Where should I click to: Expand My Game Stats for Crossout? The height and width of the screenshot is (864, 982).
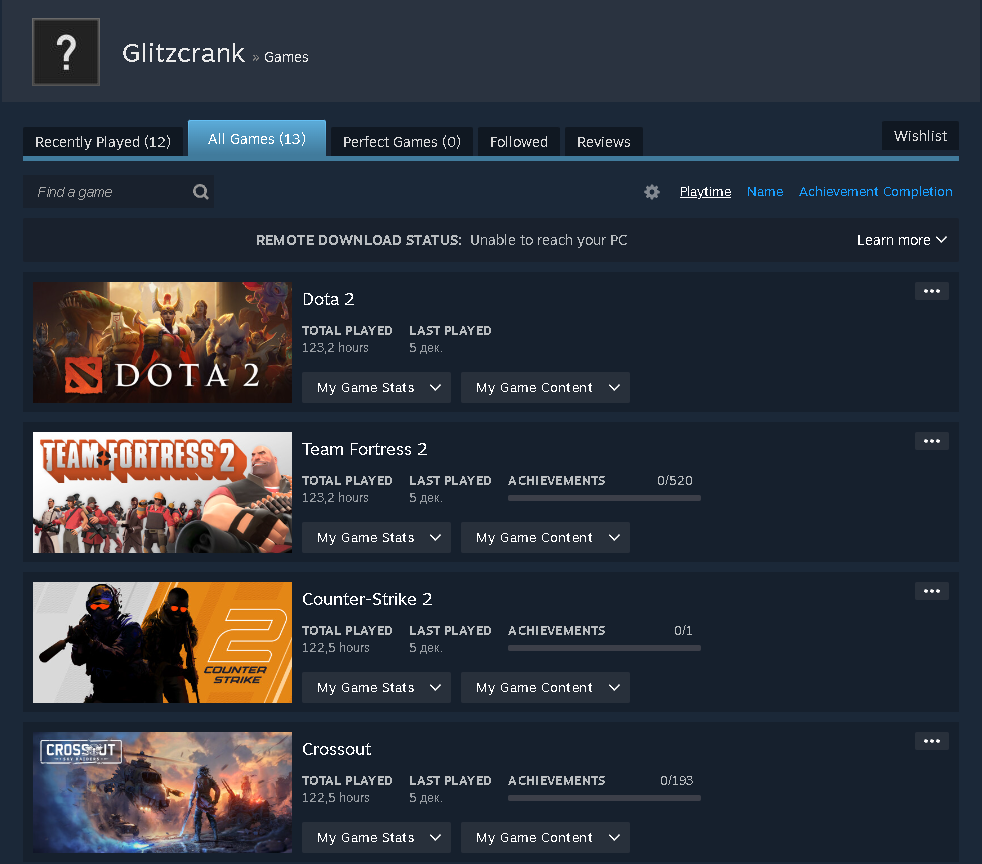pyautogui.click(x=376, y=838)
